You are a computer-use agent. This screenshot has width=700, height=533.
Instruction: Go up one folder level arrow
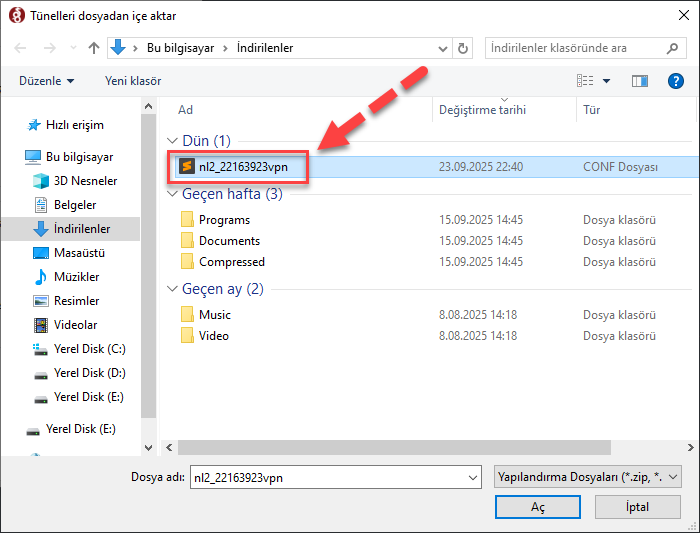(x=94, y=48)
